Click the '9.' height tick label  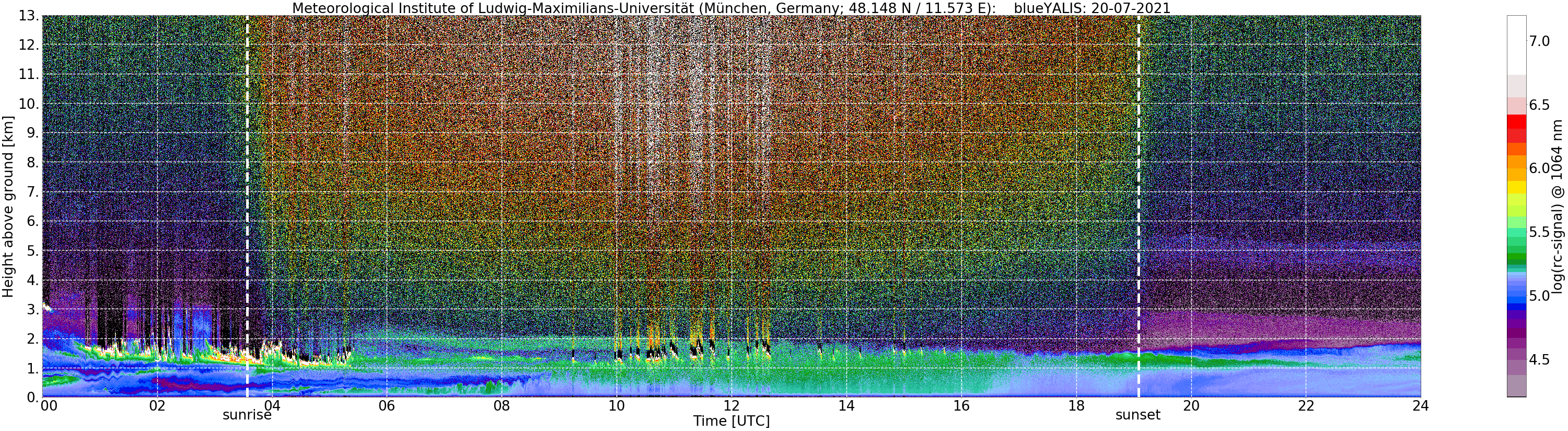[32, 133]
